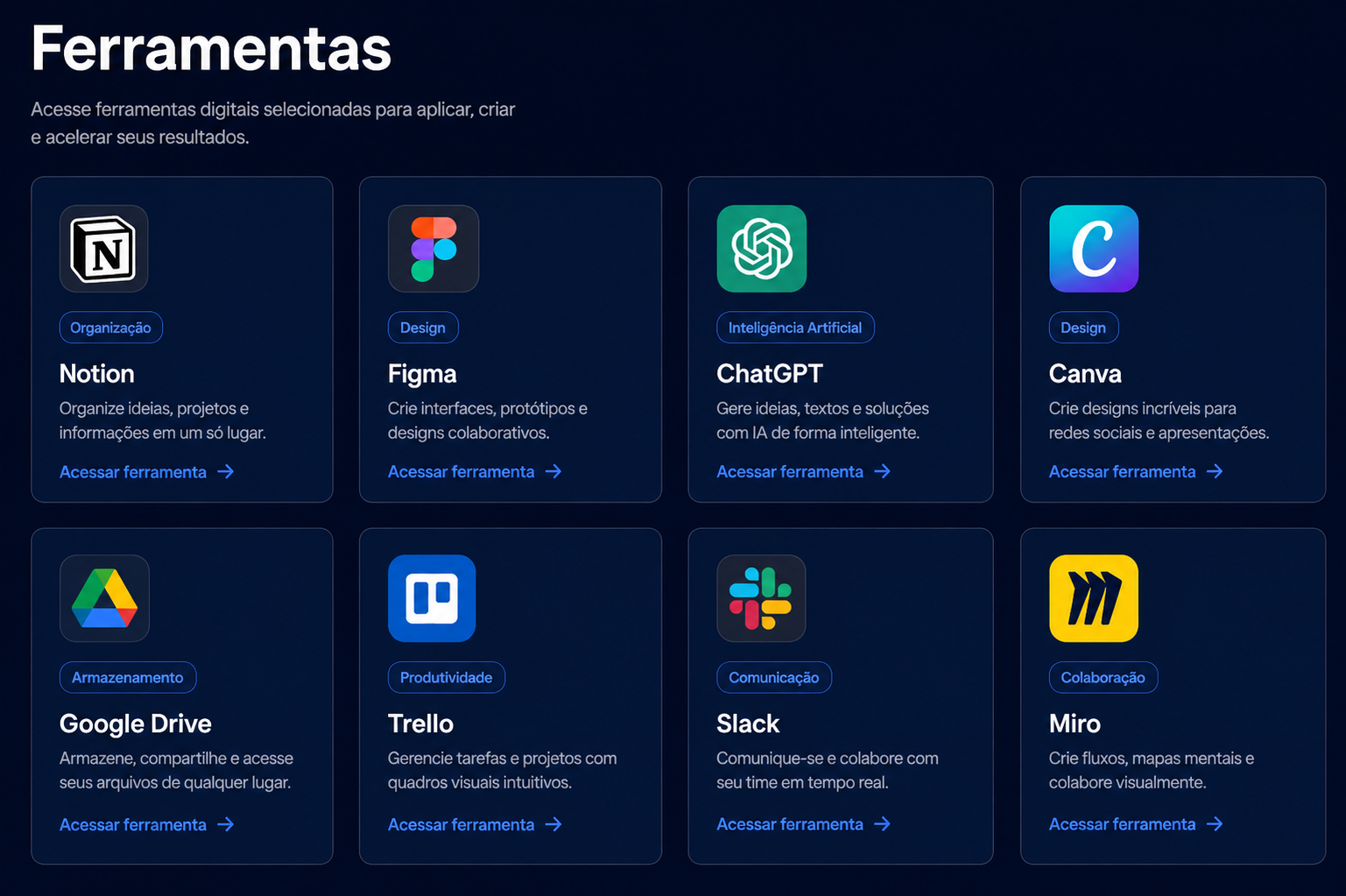Click the Notion card title
Viewport: 1346px width, 896px height.
(x=97, y=374)
